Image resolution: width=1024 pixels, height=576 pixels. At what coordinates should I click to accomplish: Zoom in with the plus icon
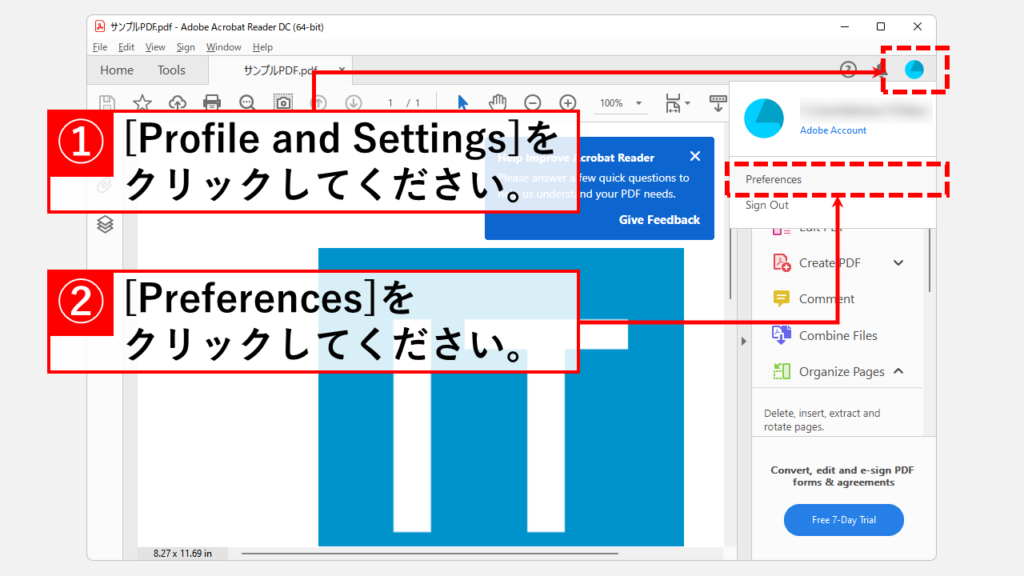tap(568, 102)
